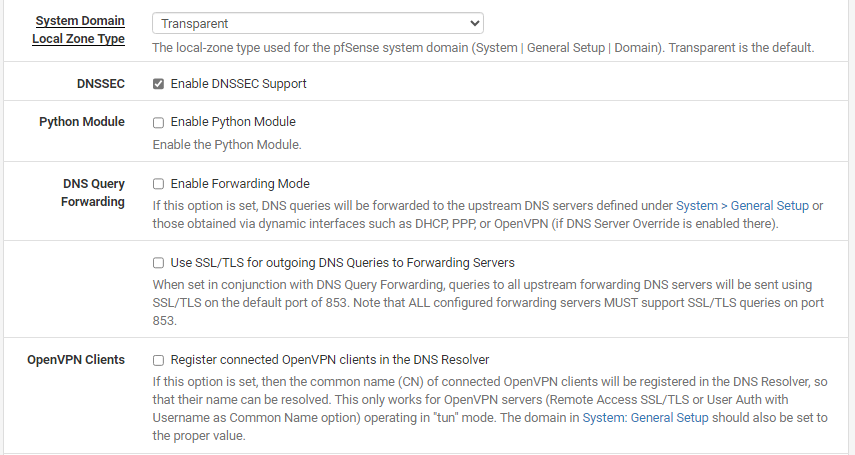Open the System > General Setup link
The height and width of the screenshot is (455, 855).
click(x=742, y=205)
